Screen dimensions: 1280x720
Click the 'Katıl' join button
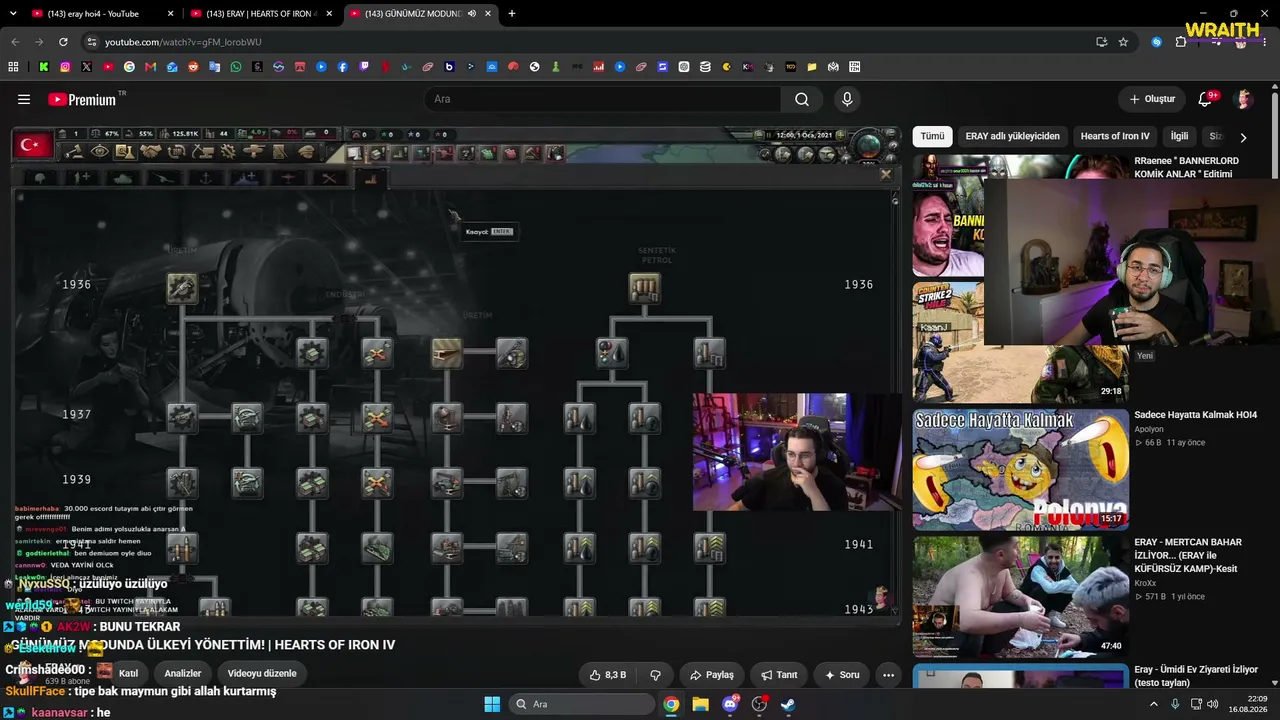[x=129, y=673]
